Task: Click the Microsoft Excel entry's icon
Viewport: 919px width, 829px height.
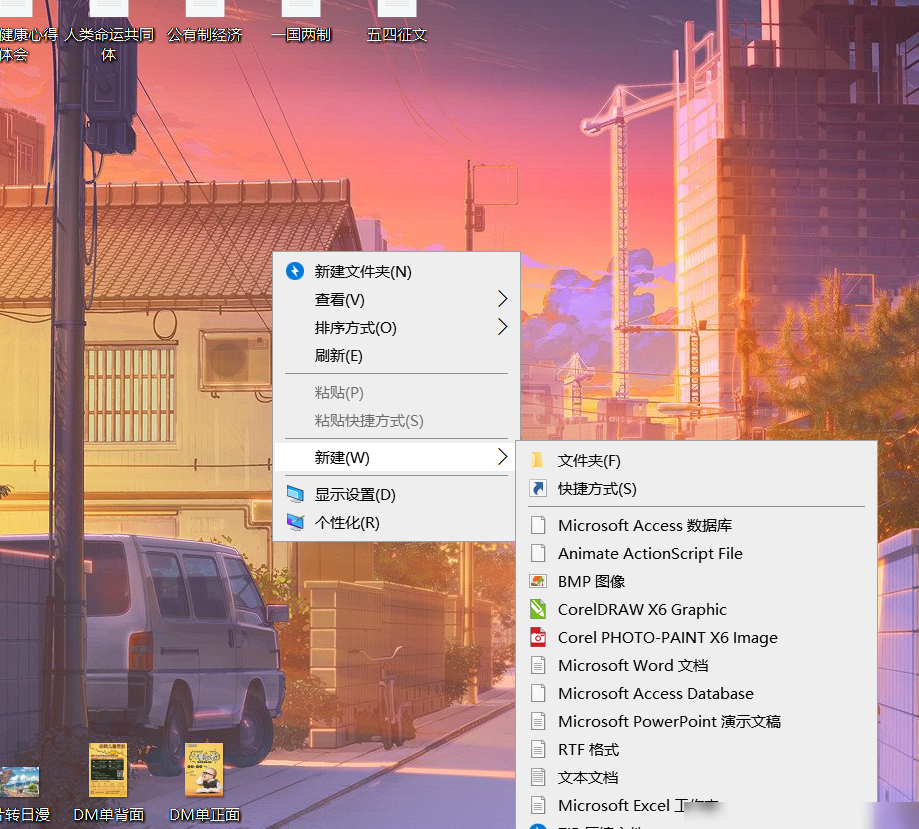Action: [x=538, y=806]
